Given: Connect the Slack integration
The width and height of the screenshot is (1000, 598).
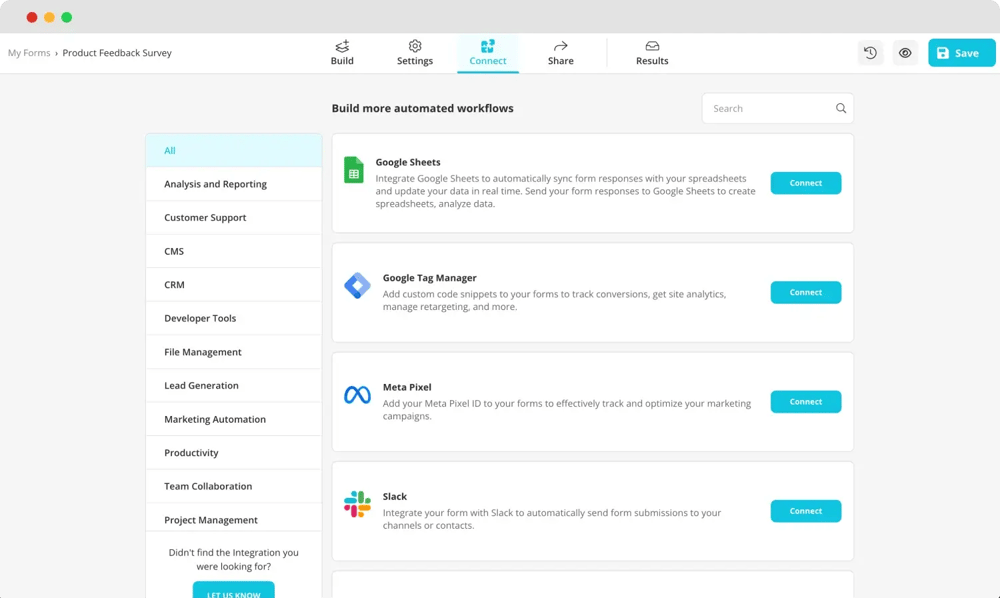Looking at the screenshot, I should [x=805, y=511].
